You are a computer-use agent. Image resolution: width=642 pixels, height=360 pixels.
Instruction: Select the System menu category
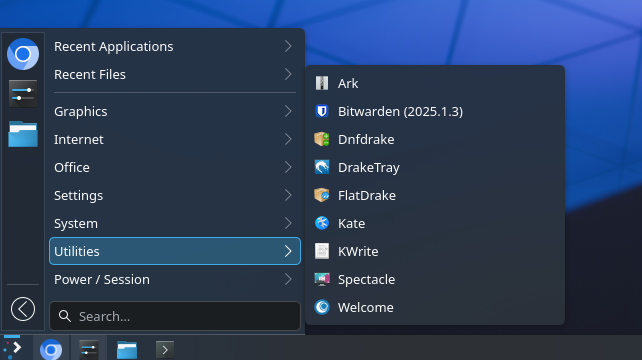[175, 223]
